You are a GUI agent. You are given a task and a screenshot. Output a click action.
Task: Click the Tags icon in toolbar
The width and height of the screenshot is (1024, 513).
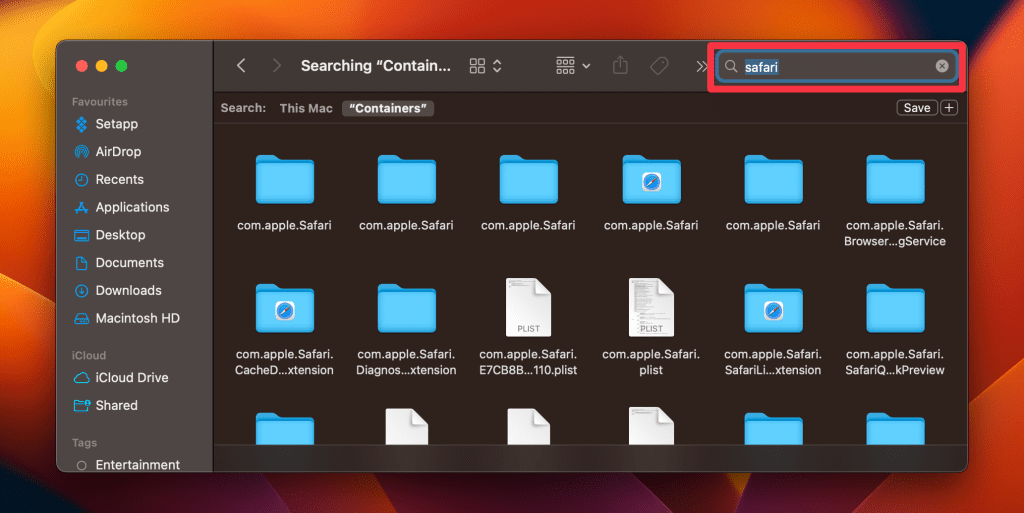pos(659,66)
